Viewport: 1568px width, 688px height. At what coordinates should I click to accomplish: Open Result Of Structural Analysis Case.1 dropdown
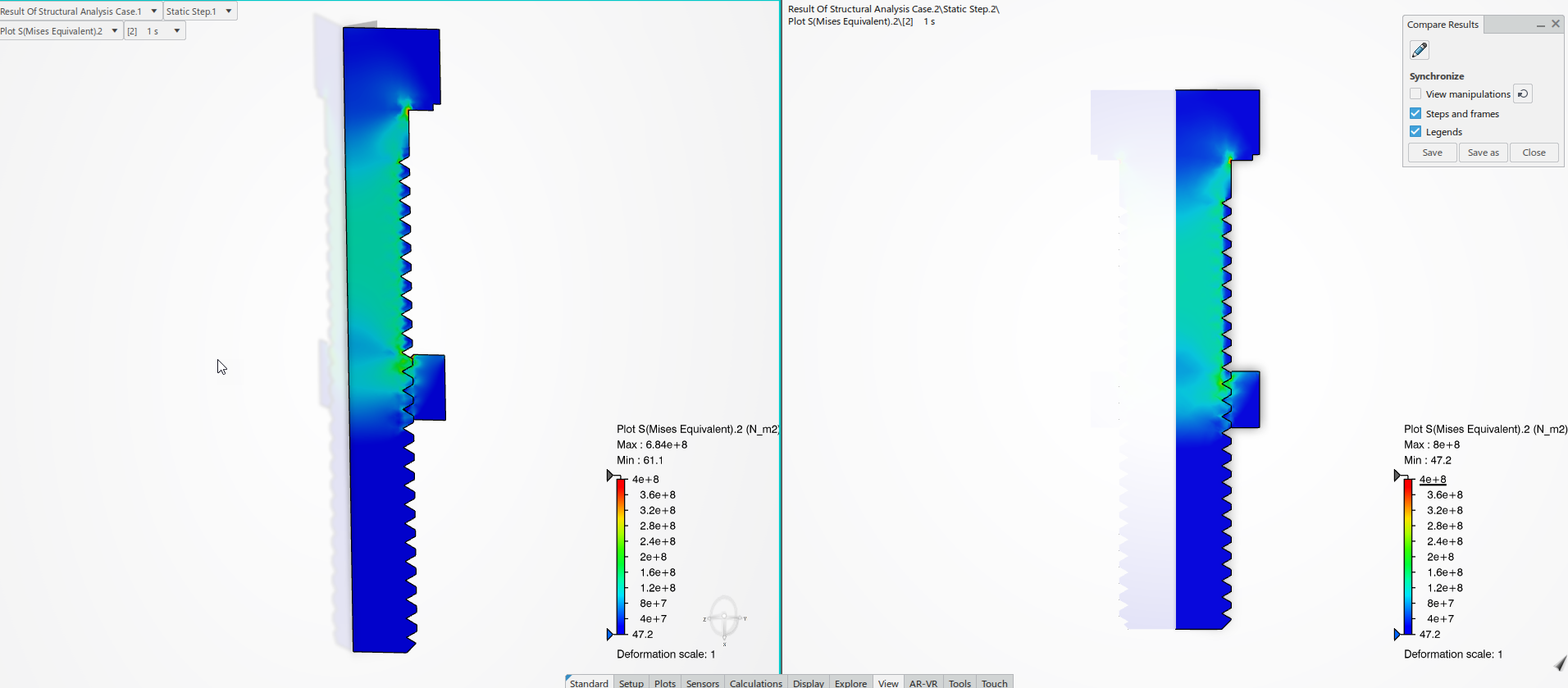pyautogui.click(x=153, y=11)
